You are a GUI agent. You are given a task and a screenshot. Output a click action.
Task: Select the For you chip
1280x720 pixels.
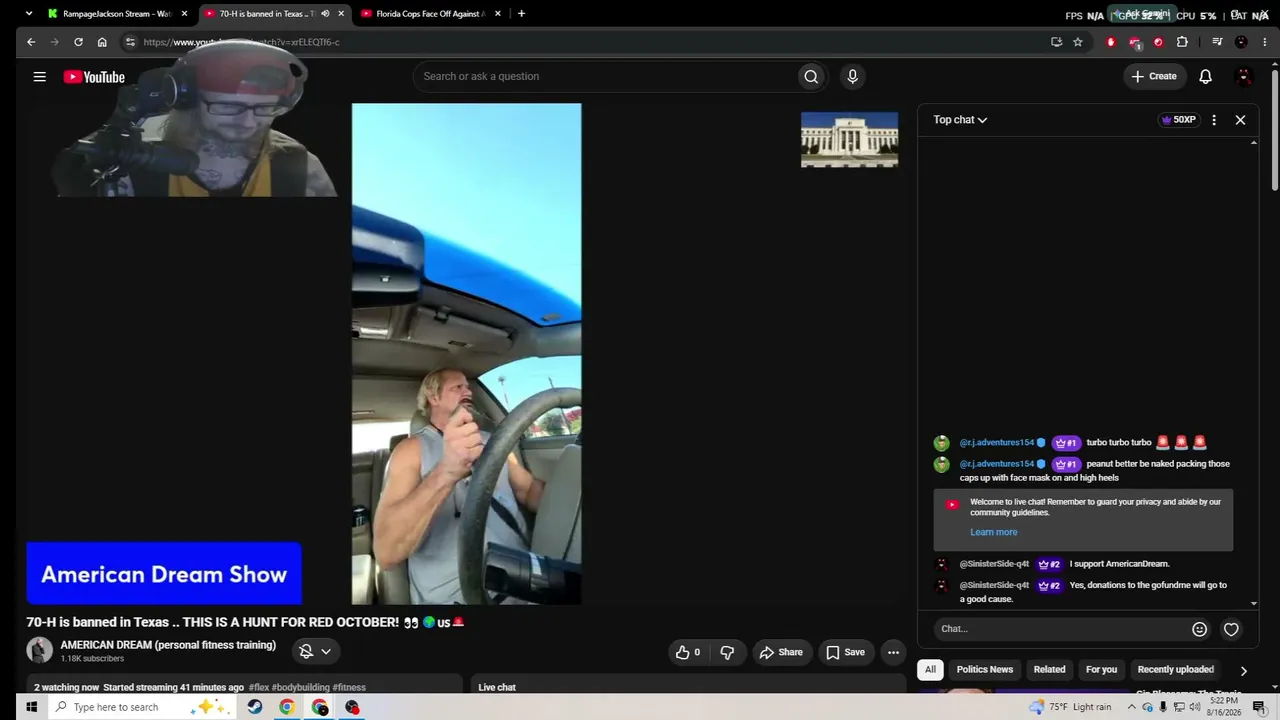tap(1101, 670)
